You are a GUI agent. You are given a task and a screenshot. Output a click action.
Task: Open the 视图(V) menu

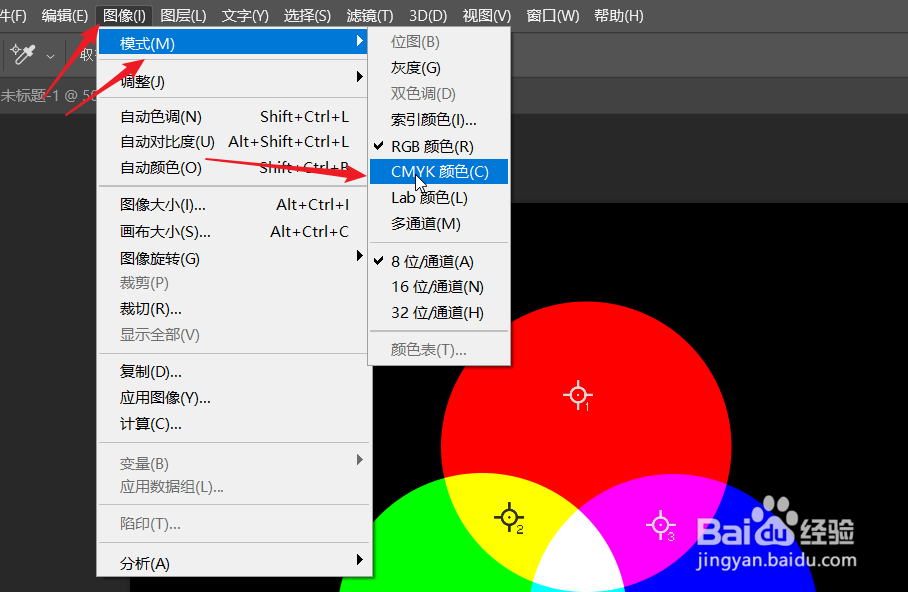point(486,16)
